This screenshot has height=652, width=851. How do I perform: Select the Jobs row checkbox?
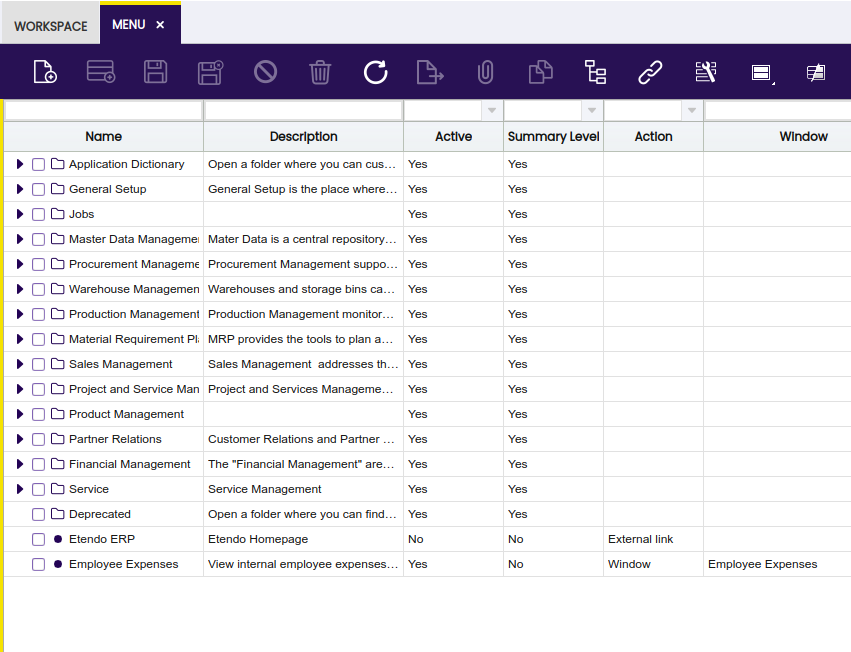pos(39,214)
